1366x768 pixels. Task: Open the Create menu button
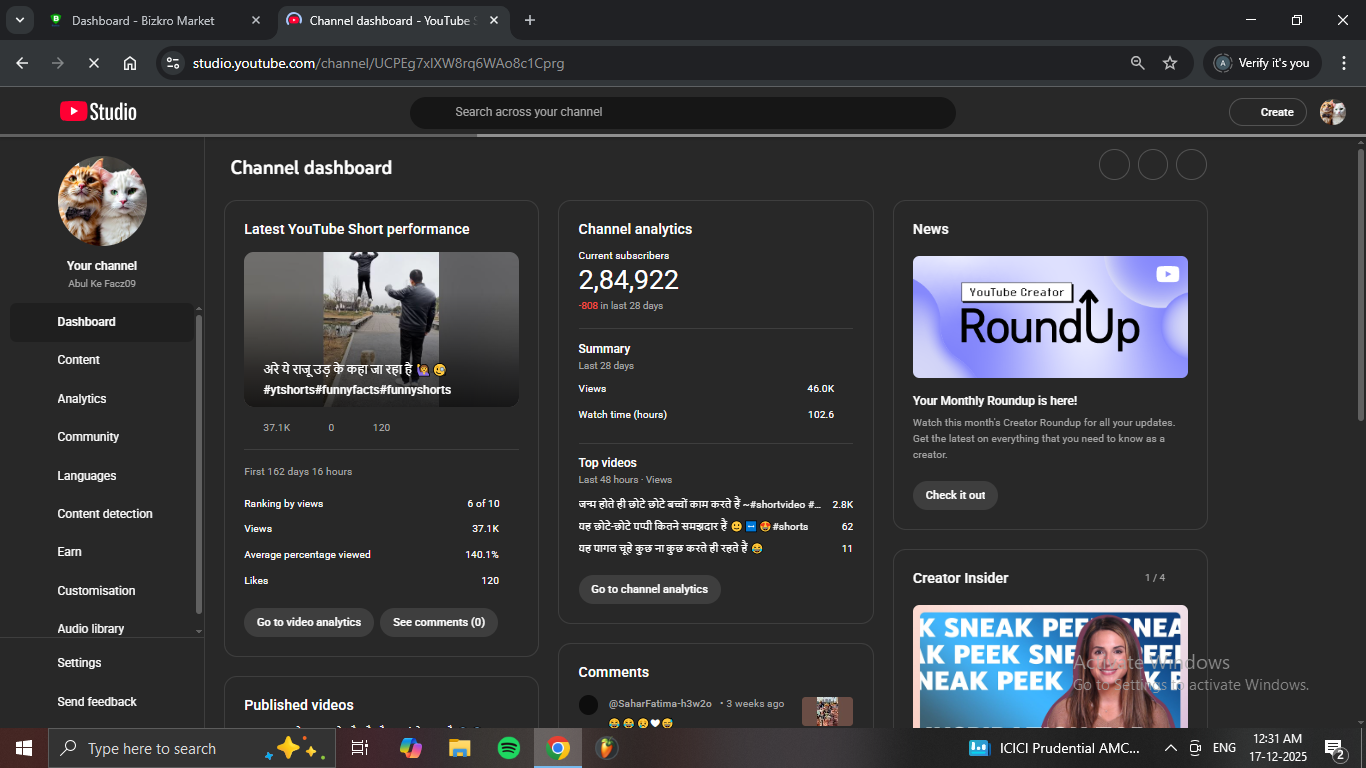click(1267, 112)
